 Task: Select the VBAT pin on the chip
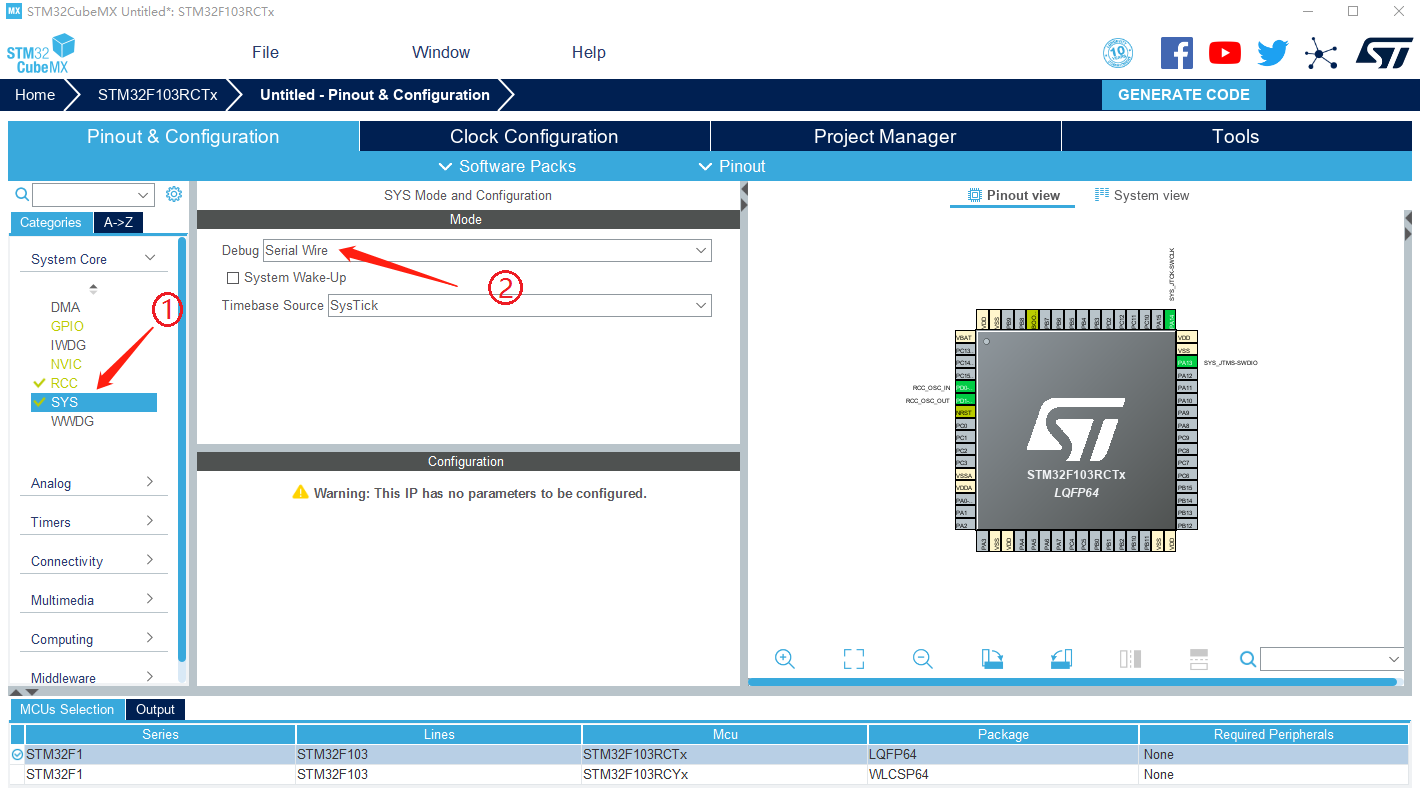[964, 337]
